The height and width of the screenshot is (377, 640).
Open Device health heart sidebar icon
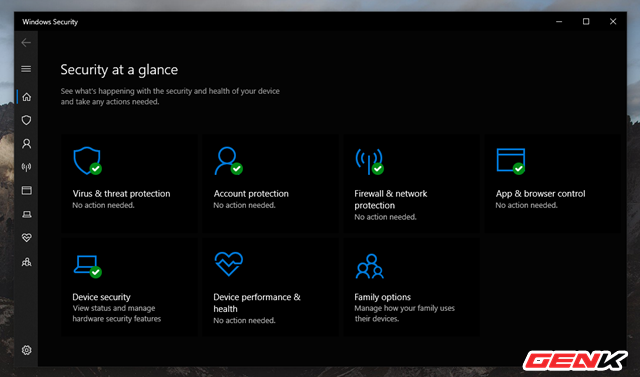coord(27,237)
